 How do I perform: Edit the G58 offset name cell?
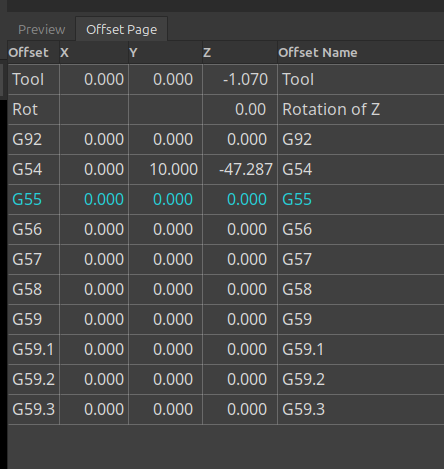click(361, 289)
